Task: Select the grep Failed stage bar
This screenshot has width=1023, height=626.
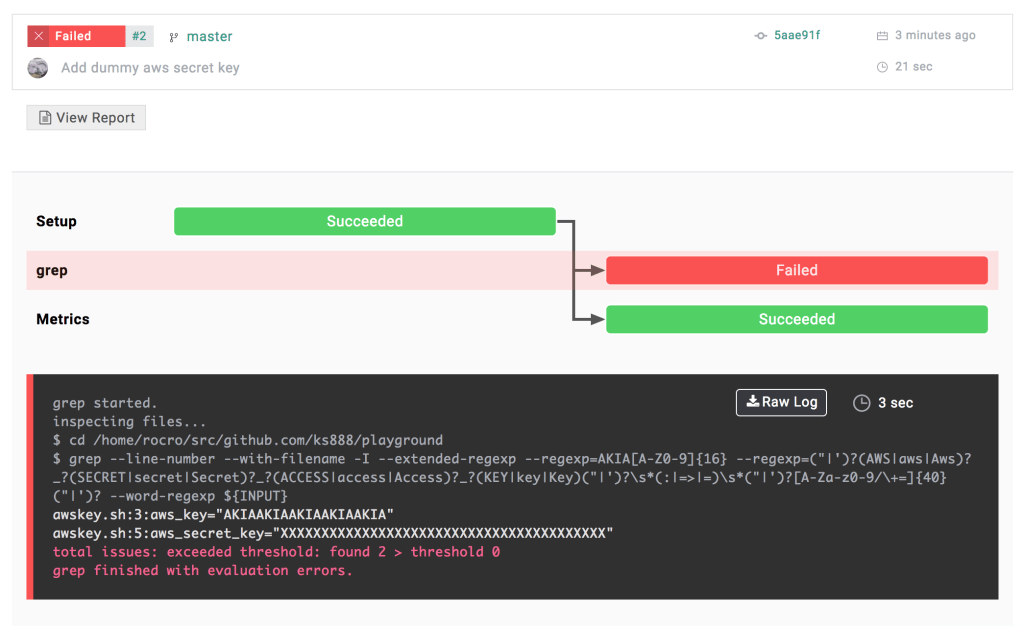Action: tap(796, 271)
